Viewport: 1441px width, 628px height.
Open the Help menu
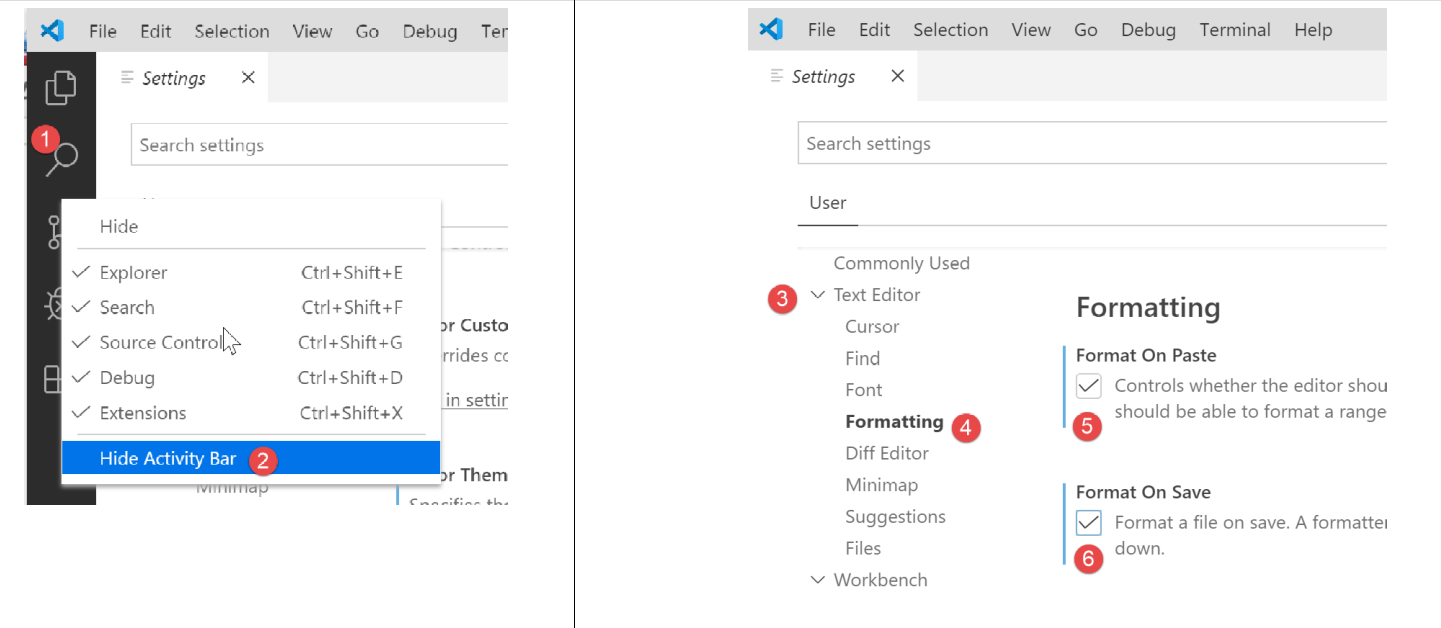[x=1312, y=30]
